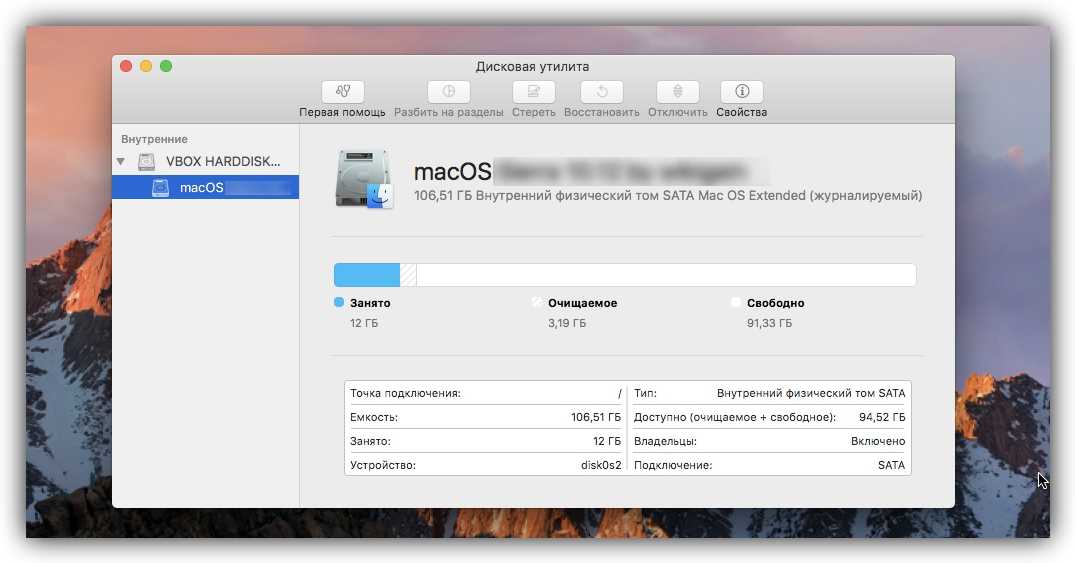Image resolution: width=1075 pixels, height=563 pixels.
Task: Click the striped purgeable space bar segment
Action: click(x=408, y=275)
